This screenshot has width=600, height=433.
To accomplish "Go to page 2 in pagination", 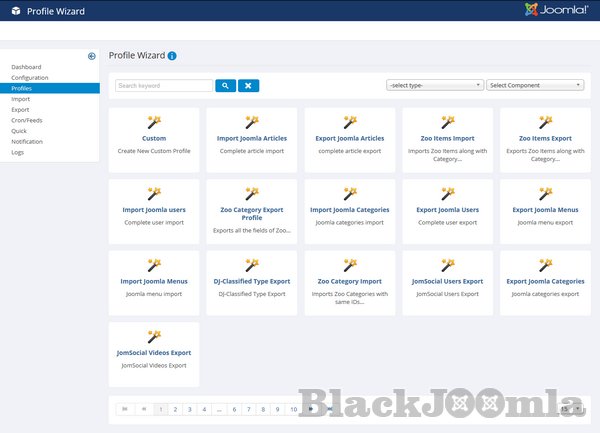I will [x=175, y=409].
